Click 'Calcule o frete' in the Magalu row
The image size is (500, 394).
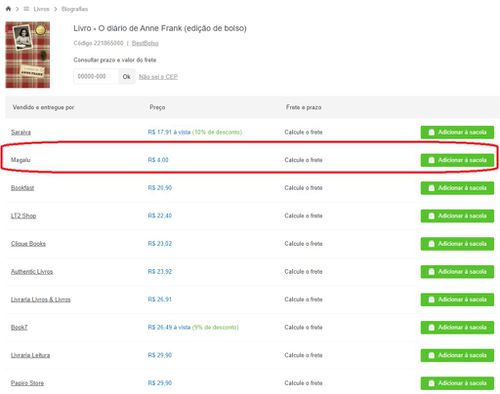click(x=303, y=160)
